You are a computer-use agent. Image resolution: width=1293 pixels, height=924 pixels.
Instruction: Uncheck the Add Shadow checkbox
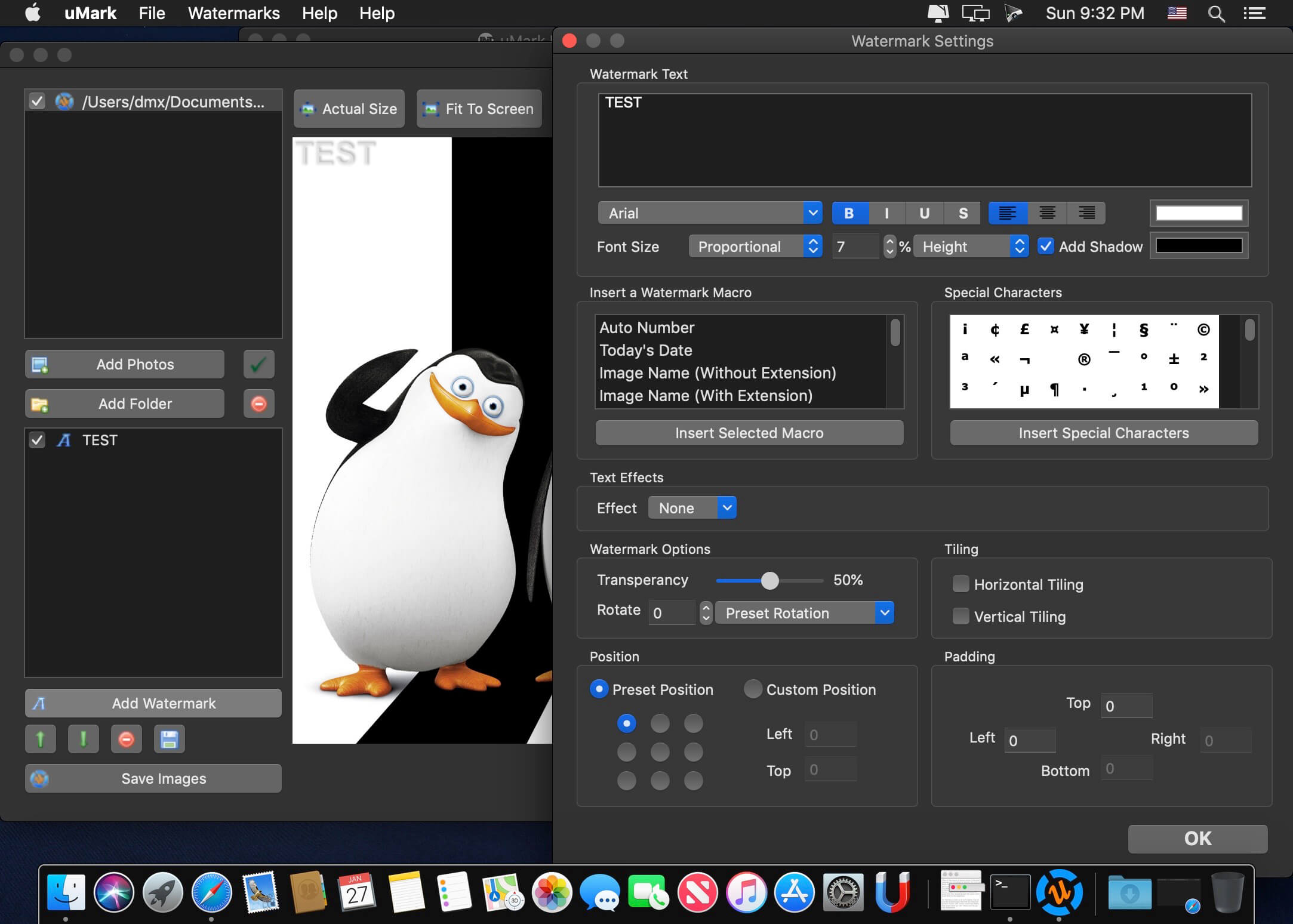click(1046, 247)
